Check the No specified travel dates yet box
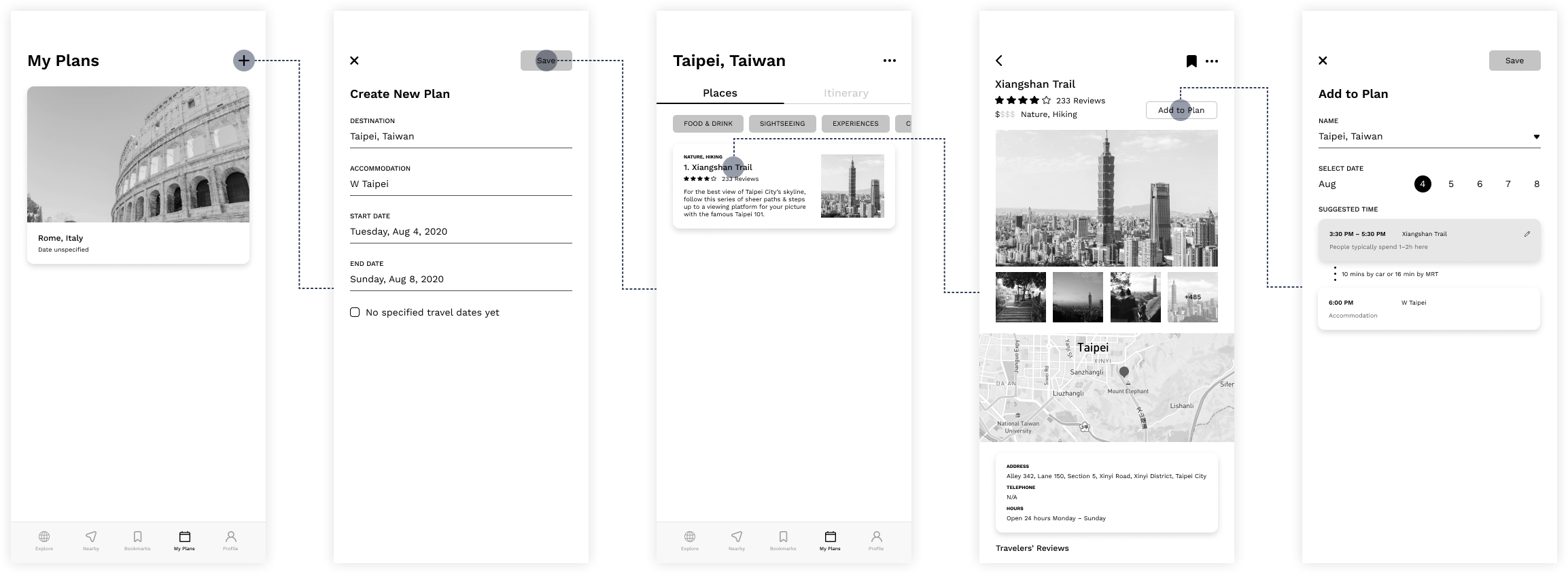 355,312
